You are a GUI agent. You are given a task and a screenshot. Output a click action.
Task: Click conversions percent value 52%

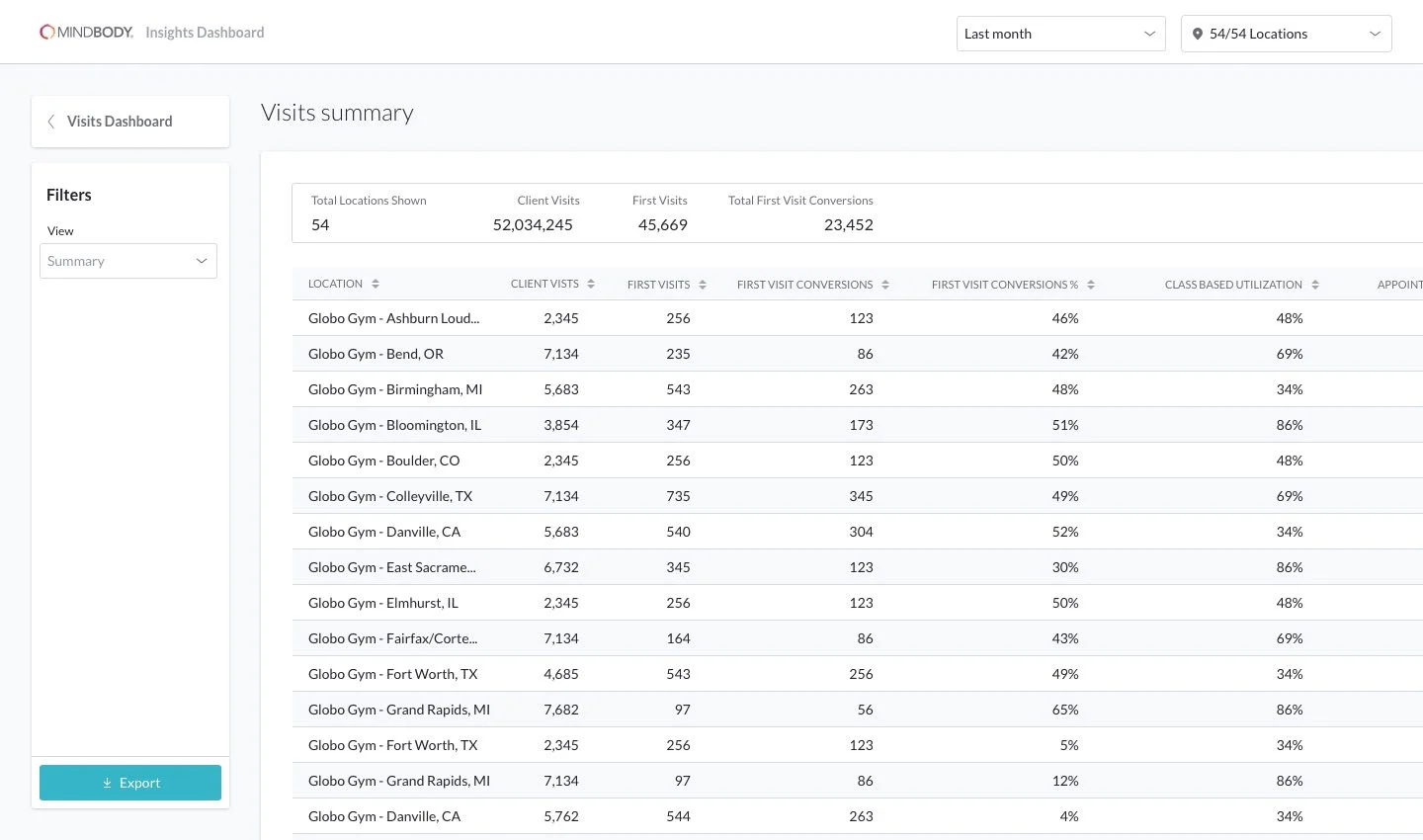(1065, 532)
